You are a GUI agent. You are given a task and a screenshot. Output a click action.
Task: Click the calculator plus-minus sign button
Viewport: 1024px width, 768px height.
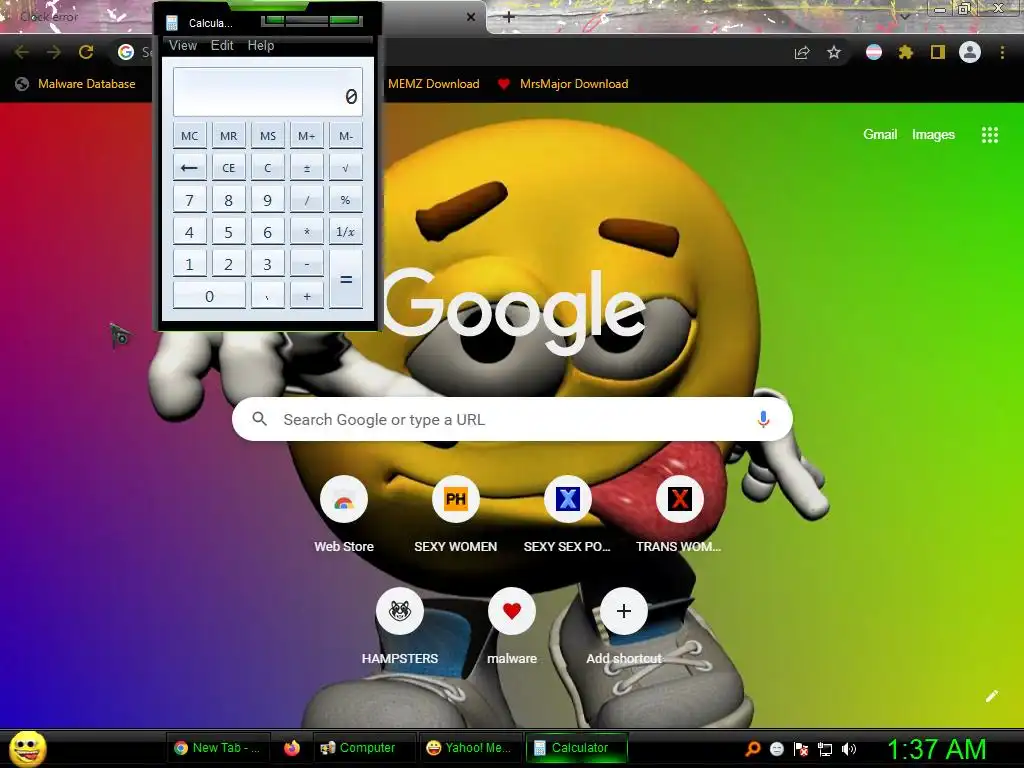(x=306, y=168)
